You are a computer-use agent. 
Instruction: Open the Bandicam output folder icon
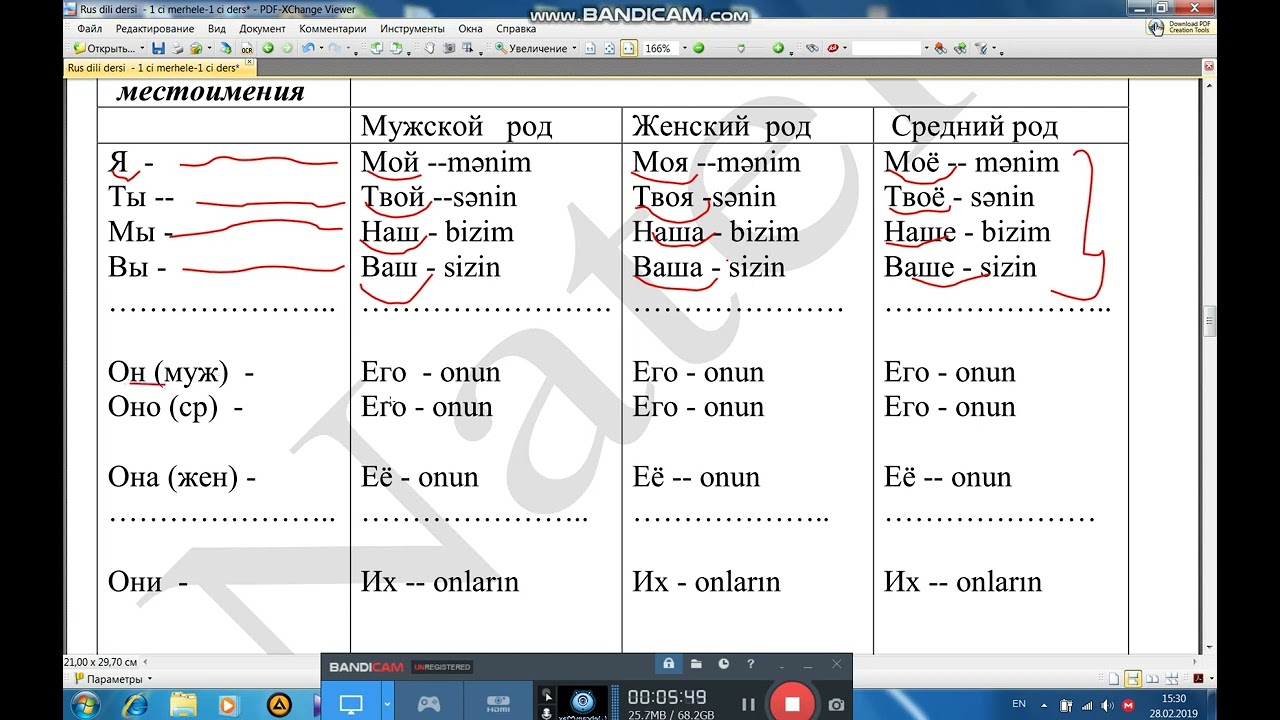696,663
